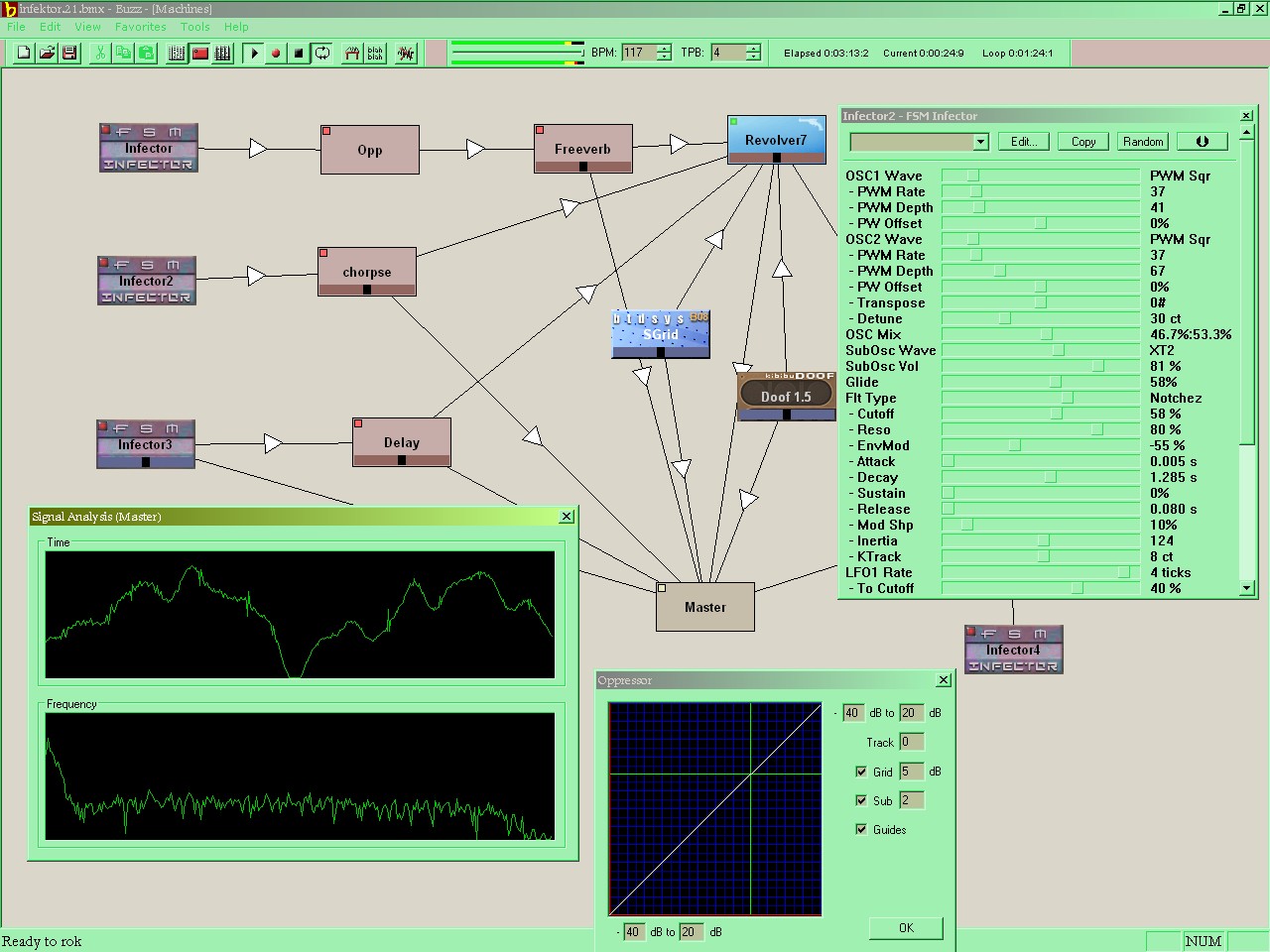Image resolution: width=1270 pixels, height=952 pixels.
Task: Click the Cut scissors icon in toolbar
Action: pos(100,53)
